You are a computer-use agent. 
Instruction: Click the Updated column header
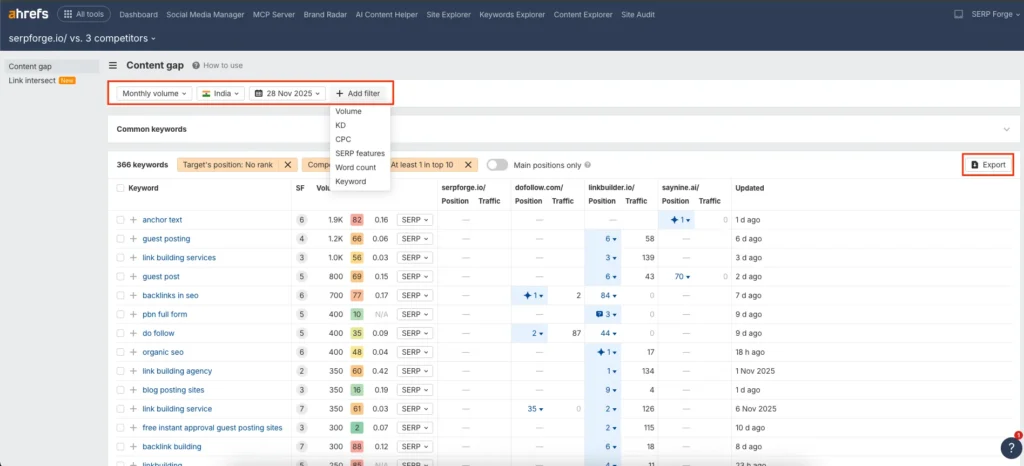[749, 188]
